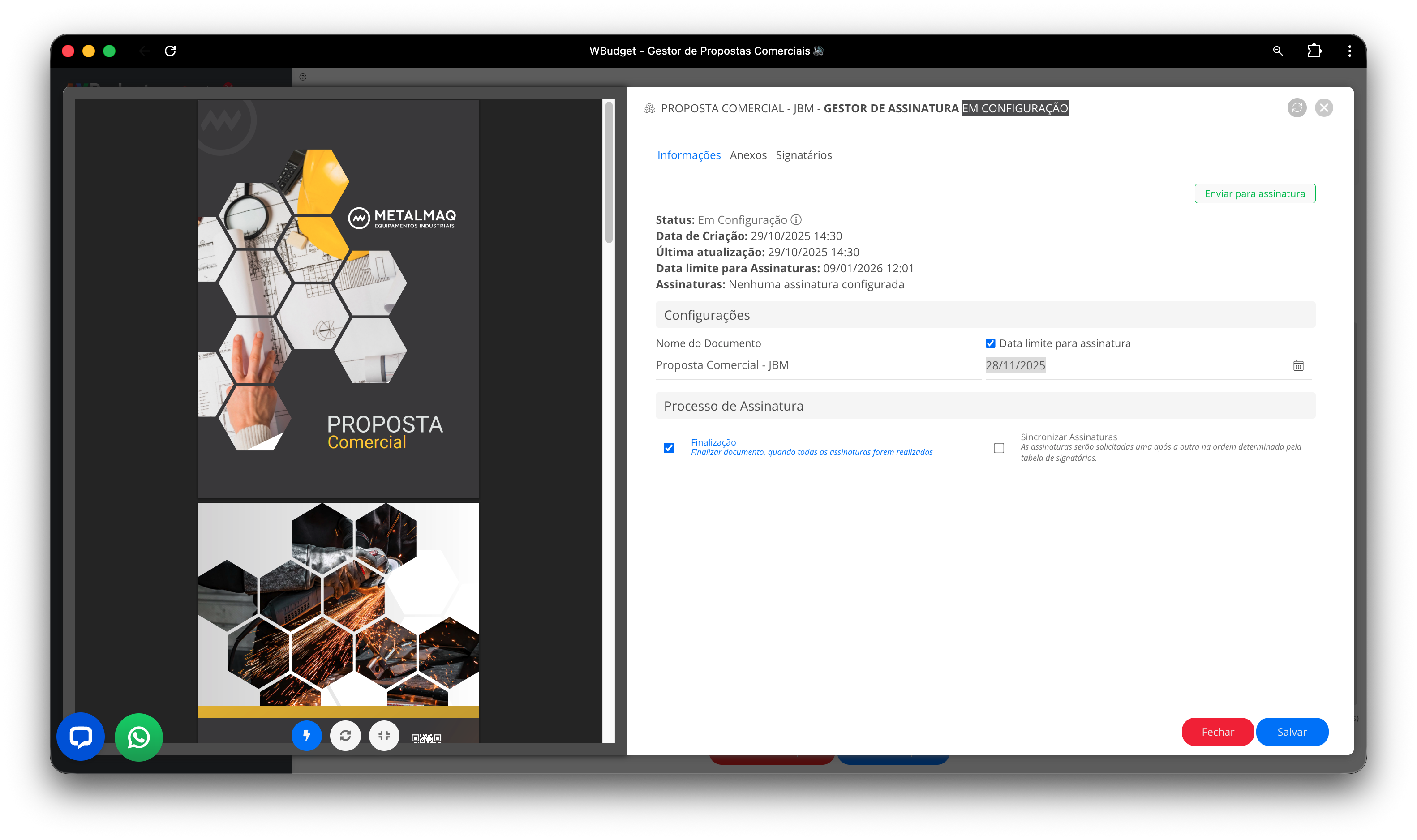
Task: Open the browser three-dot menu
Action: (1350, 51)
